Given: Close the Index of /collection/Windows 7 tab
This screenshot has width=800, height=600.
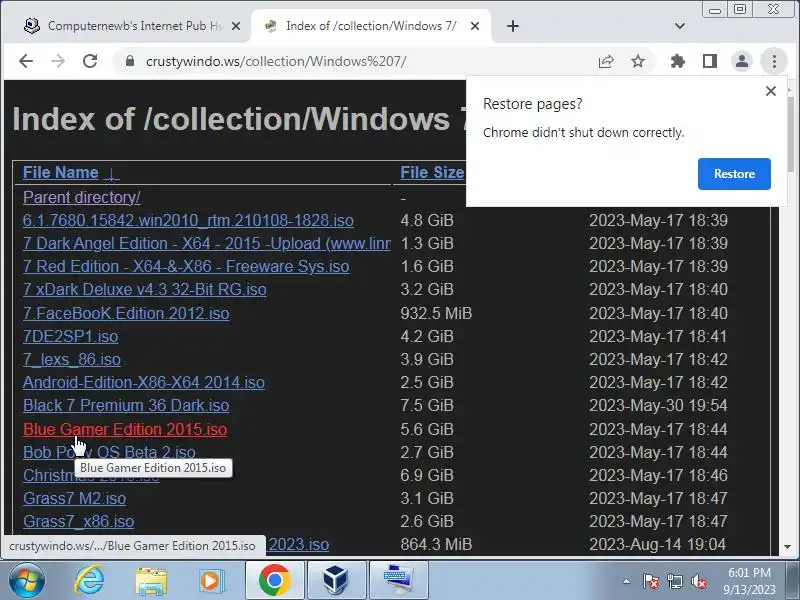Looking at the screenshot, I should [x=474, y=26].
